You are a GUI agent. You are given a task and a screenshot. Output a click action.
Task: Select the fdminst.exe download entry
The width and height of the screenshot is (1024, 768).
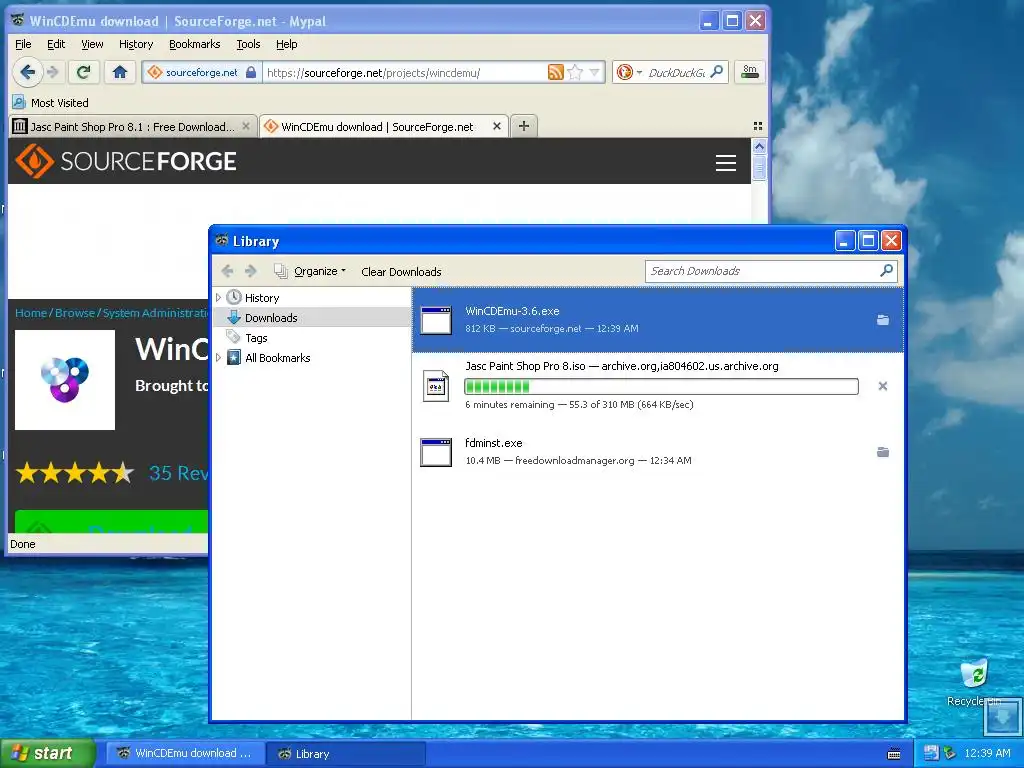coord(658,452)
